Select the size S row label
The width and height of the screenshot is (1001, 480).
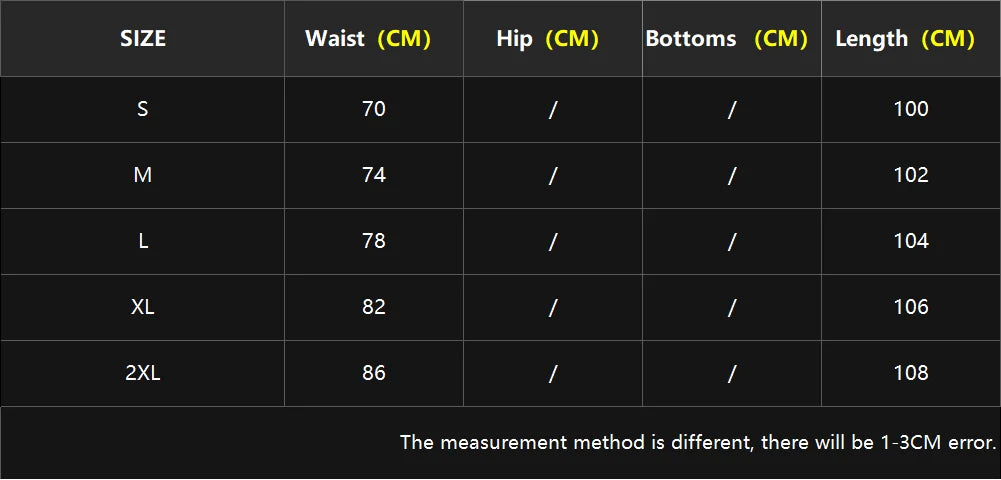point(143,109)
